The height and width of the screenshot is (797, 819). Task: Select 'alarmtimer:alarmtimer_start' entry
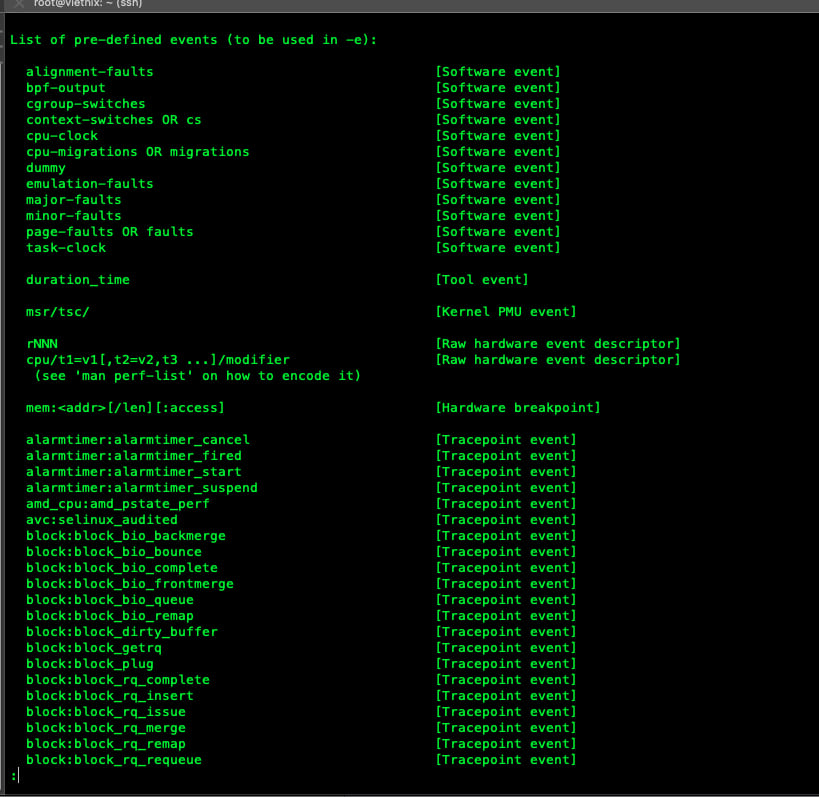tap(134, 472)
